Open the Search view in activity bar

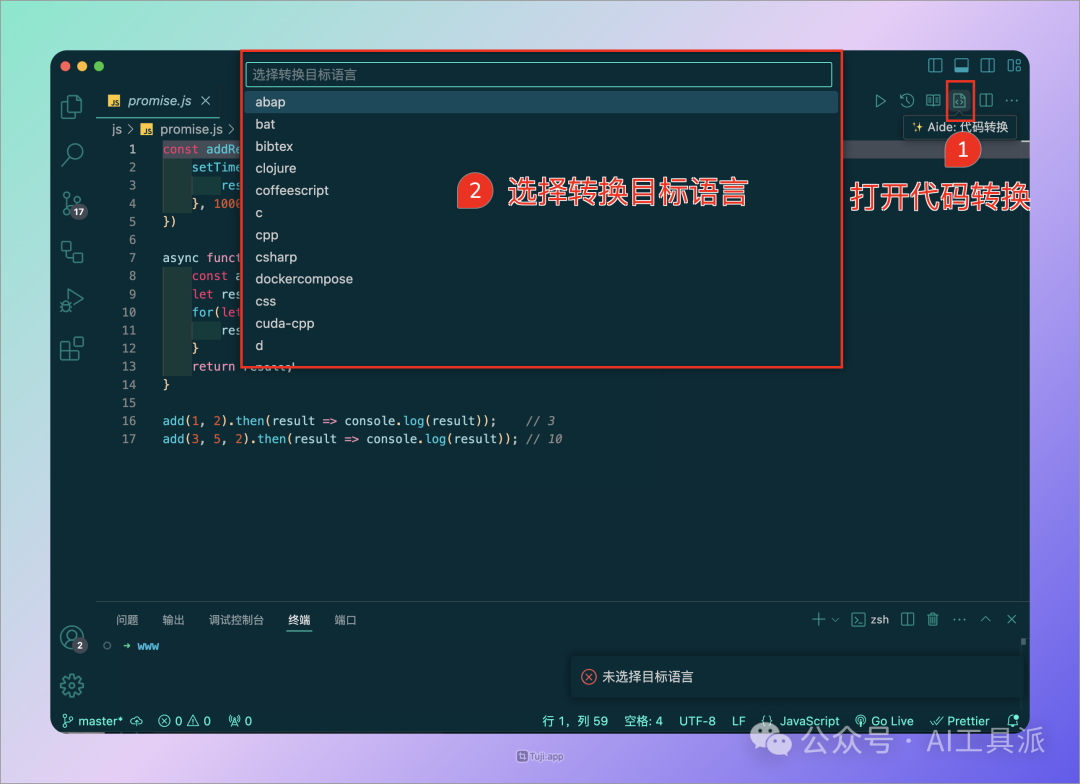pyautogui.click(x=72, y=155)
